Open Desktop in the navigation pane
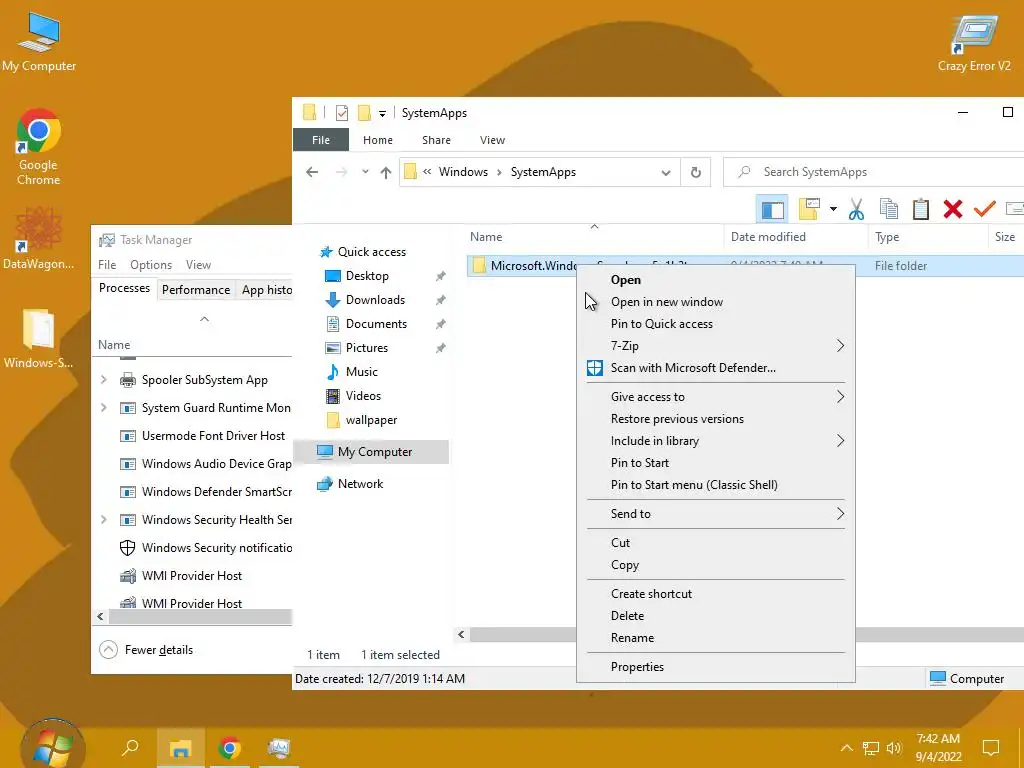Image resolution: width=1024 pixels, height=768 pixels. [367, 276]
